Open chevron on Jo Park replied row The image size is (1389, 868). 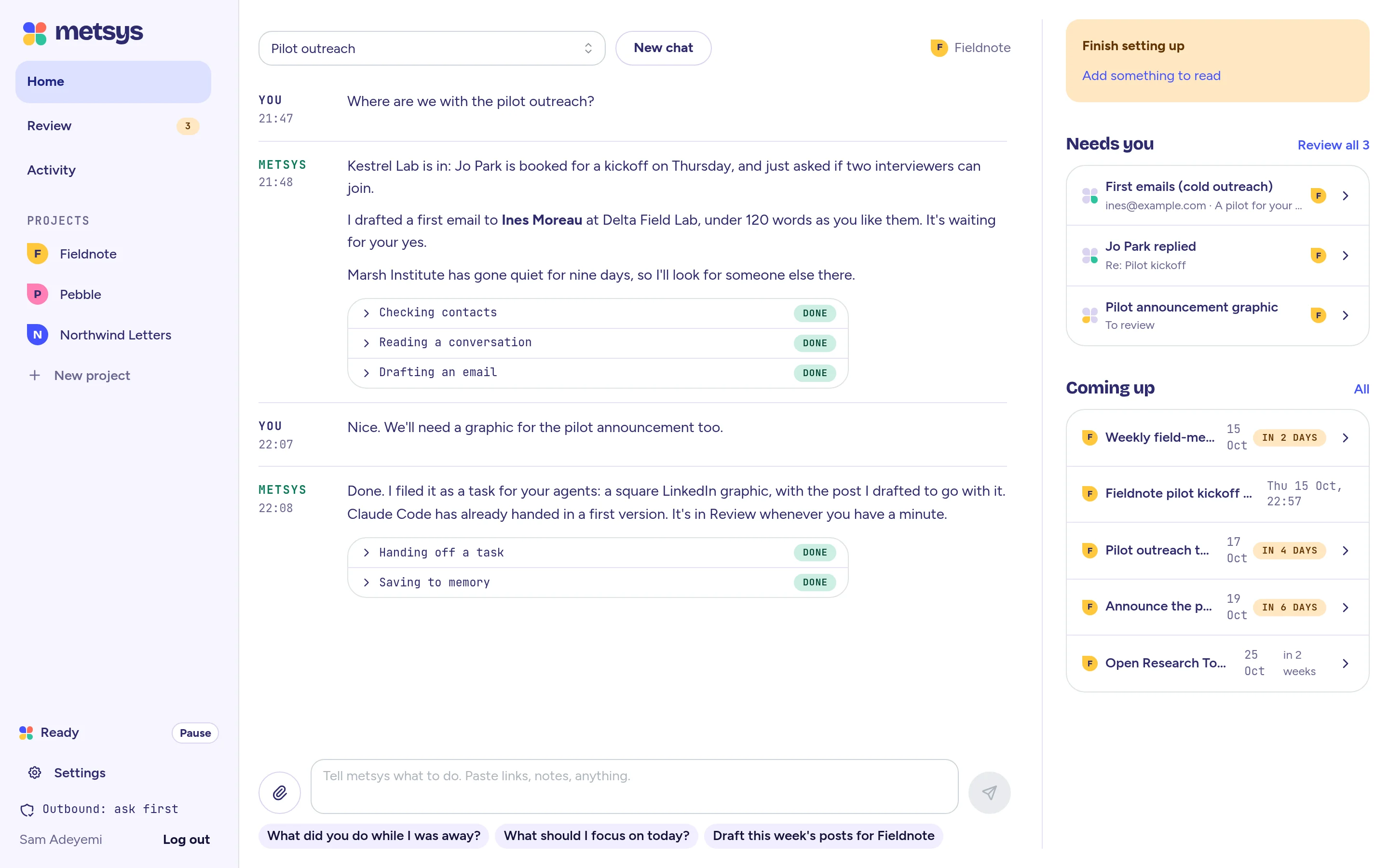click(1346, 256)
